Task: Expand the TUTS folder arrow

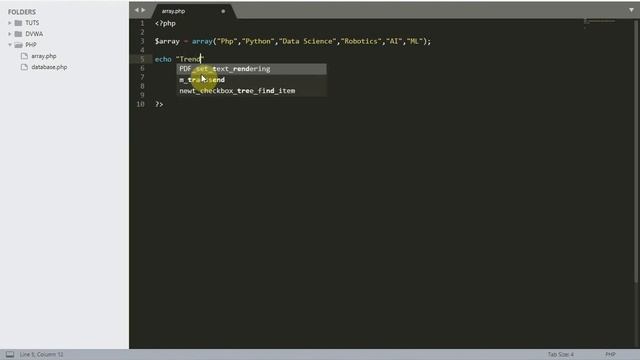Action: [x=10, y=23]
